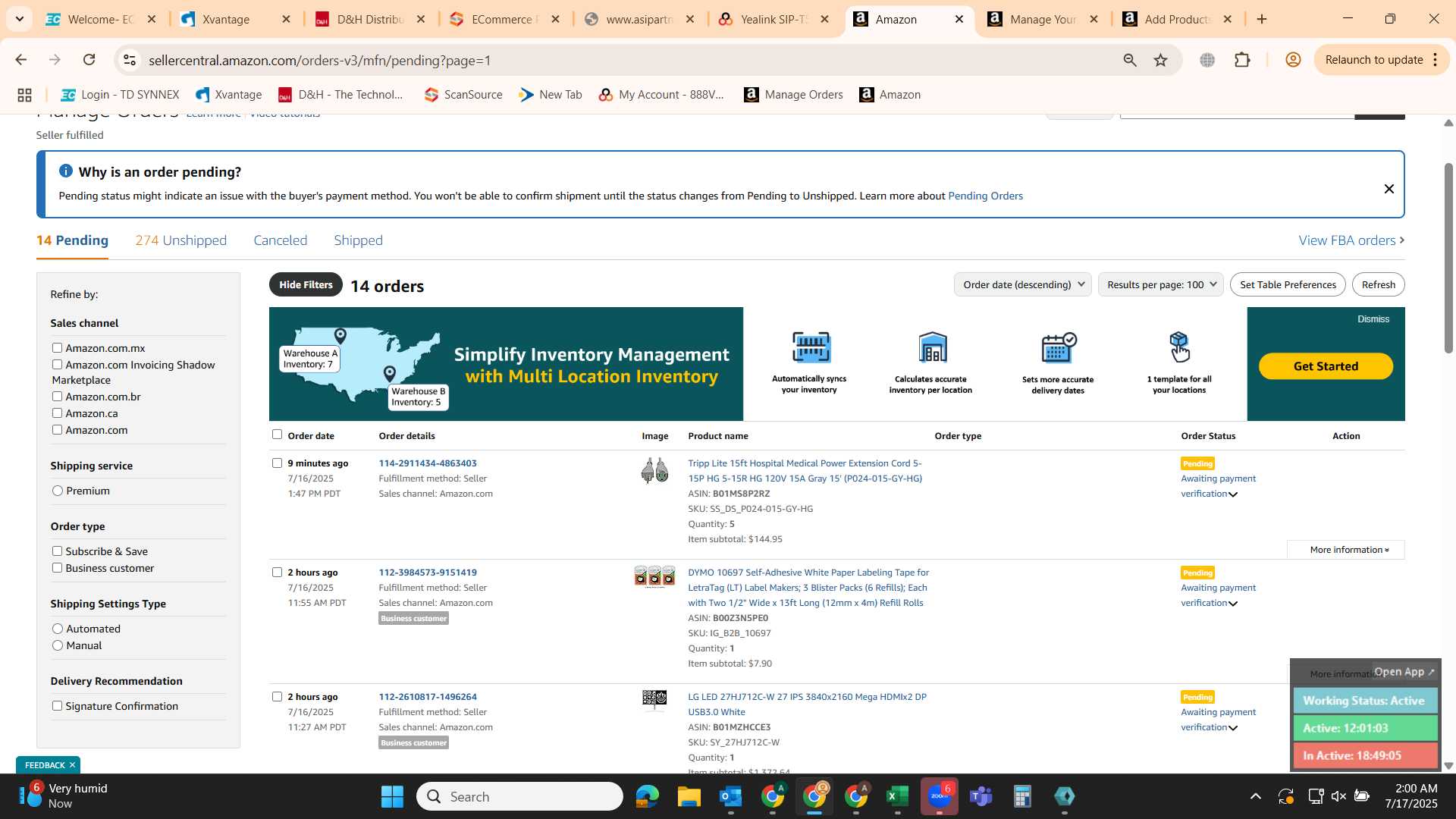1456x819 pixels.
Task: Click the zoom magnifier icon in address bar
Action: pyautogui.click(x=1130, y=60)
